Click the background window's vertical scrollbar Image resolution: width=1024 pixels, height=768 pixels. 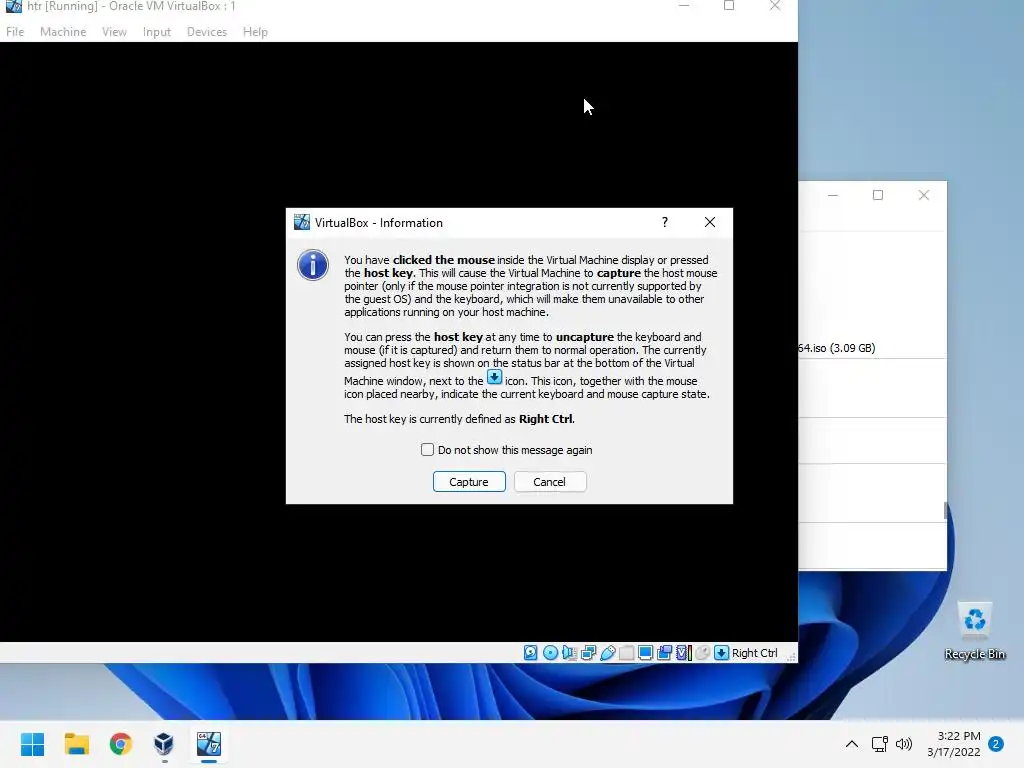pos(945,511)
